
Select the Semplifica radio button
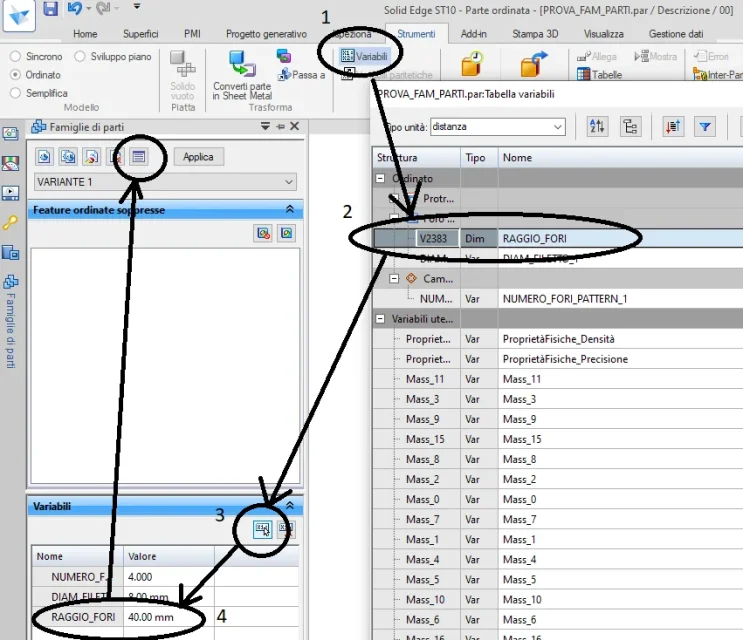click(15, 93)
